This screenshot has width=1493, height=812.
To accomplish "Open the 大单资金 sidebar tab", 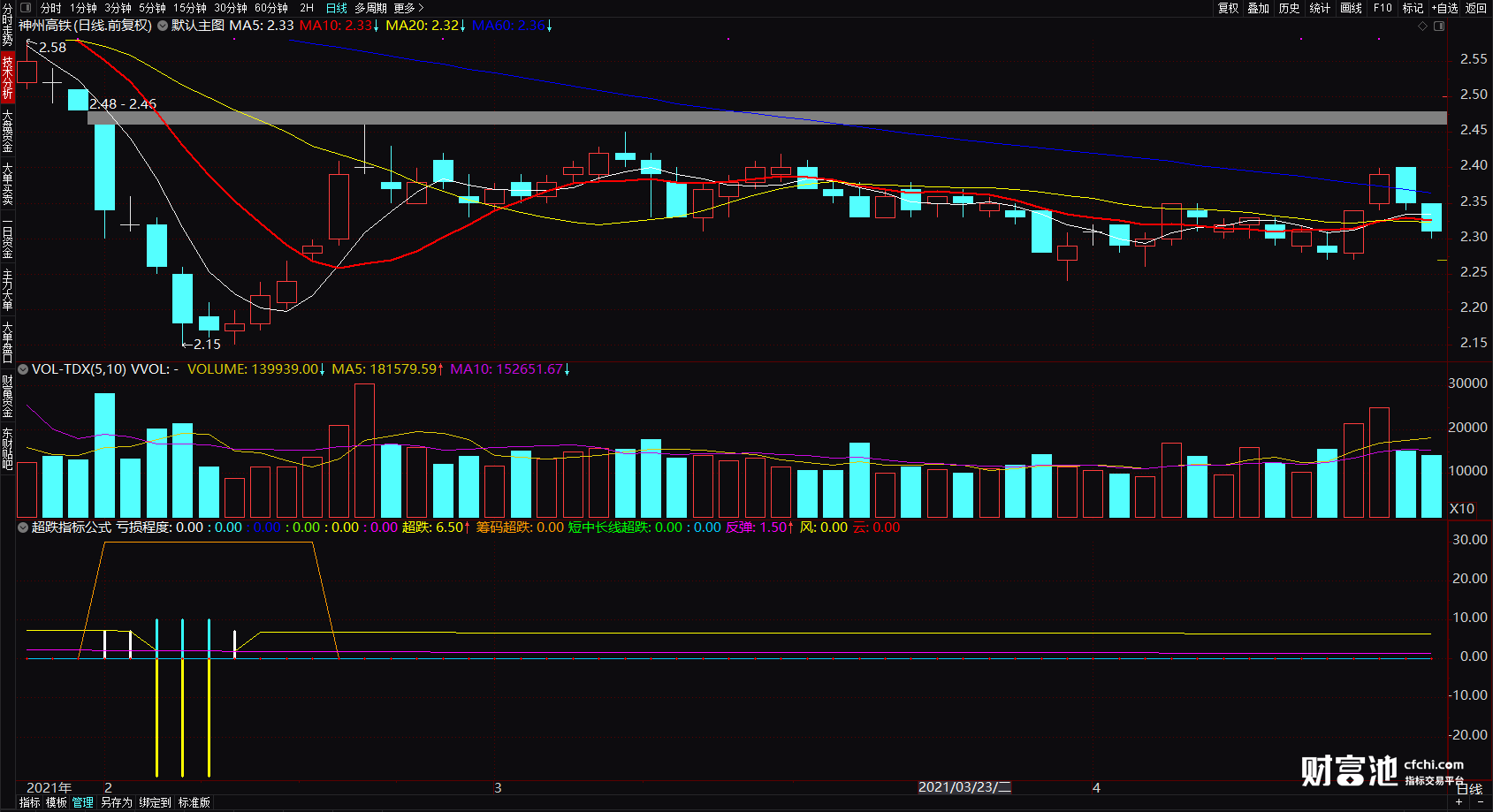I will 7,131.
